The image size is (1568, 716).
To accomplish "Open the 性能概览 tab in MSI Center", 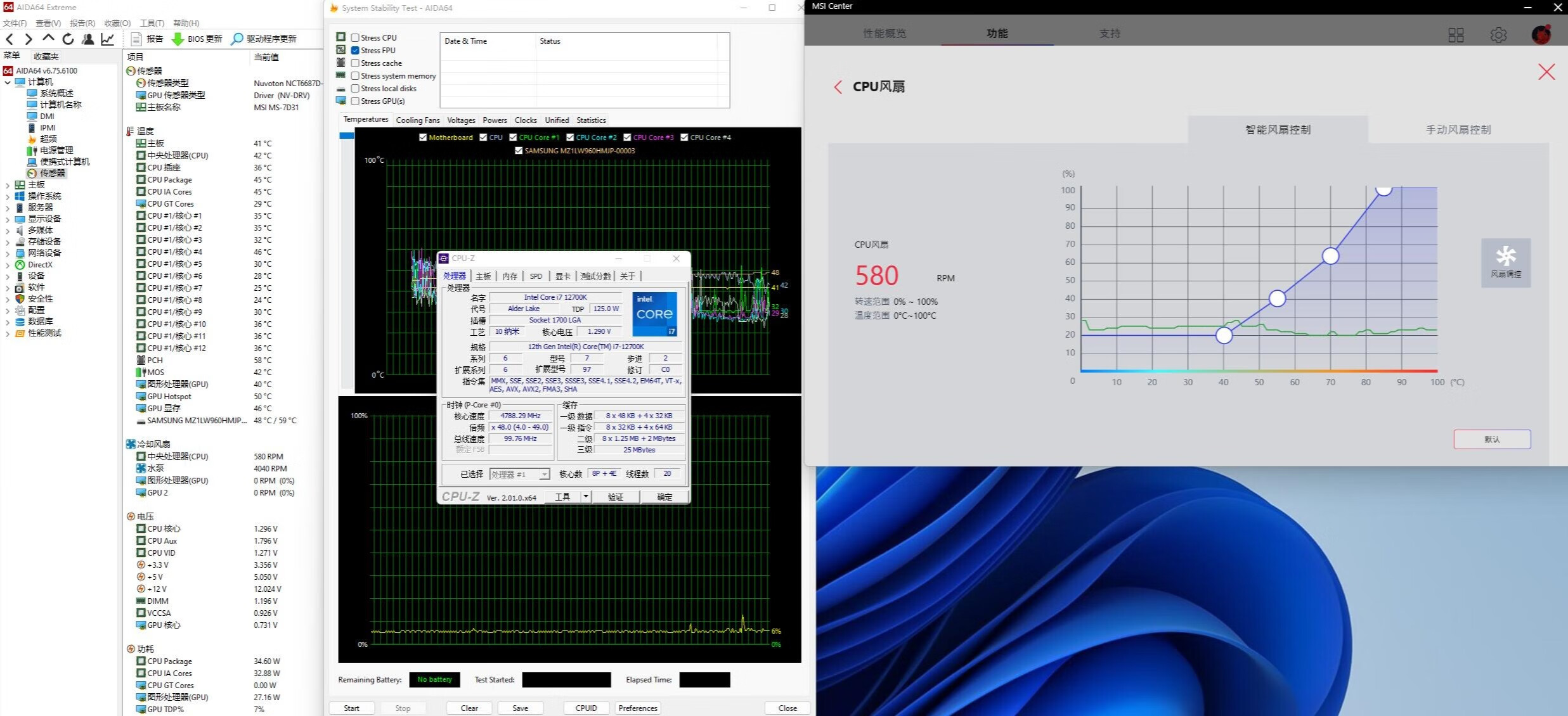I will 885,34.
